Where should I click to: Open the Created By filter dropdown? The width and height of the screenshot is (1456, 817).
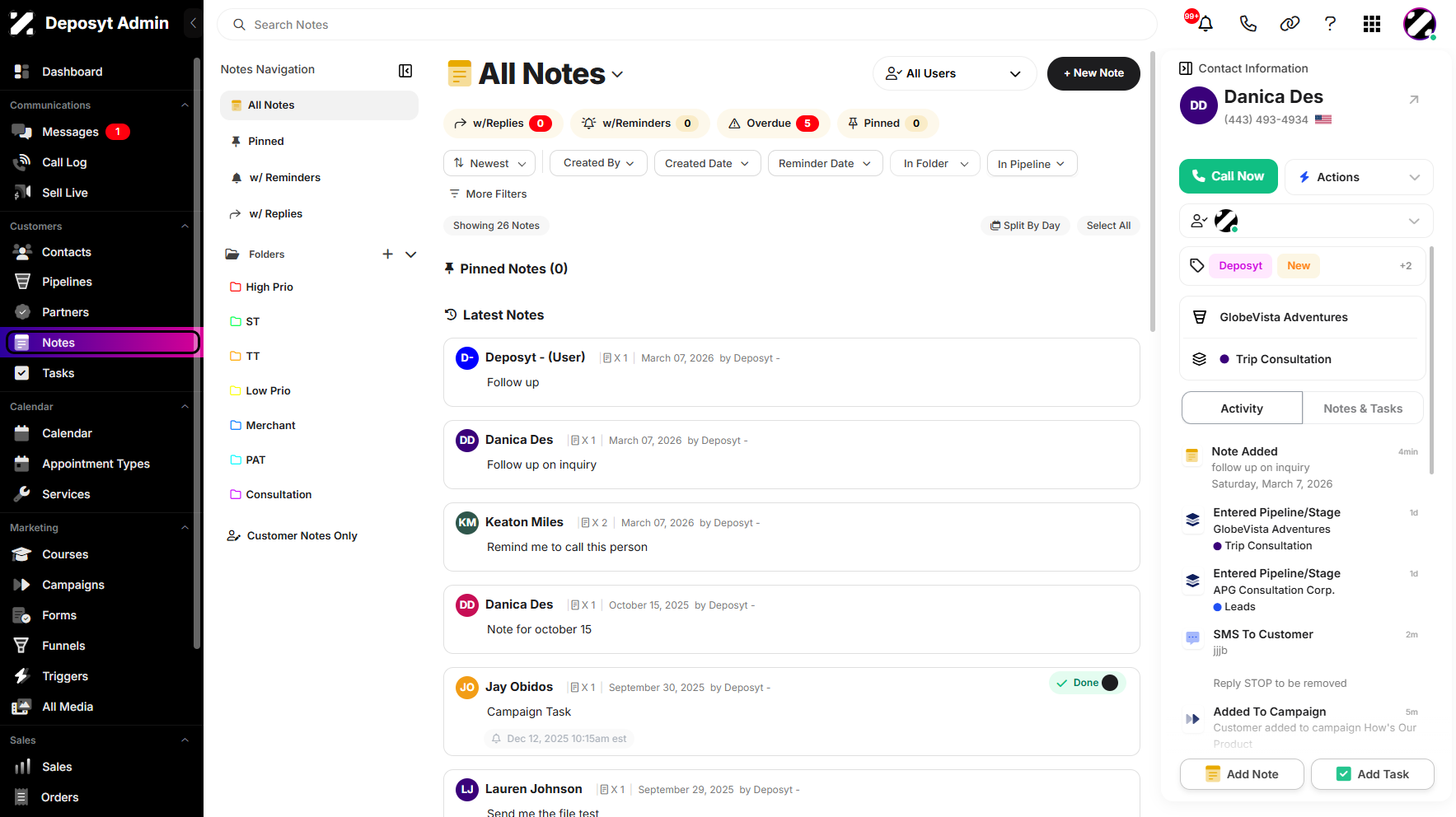[598, 163]
